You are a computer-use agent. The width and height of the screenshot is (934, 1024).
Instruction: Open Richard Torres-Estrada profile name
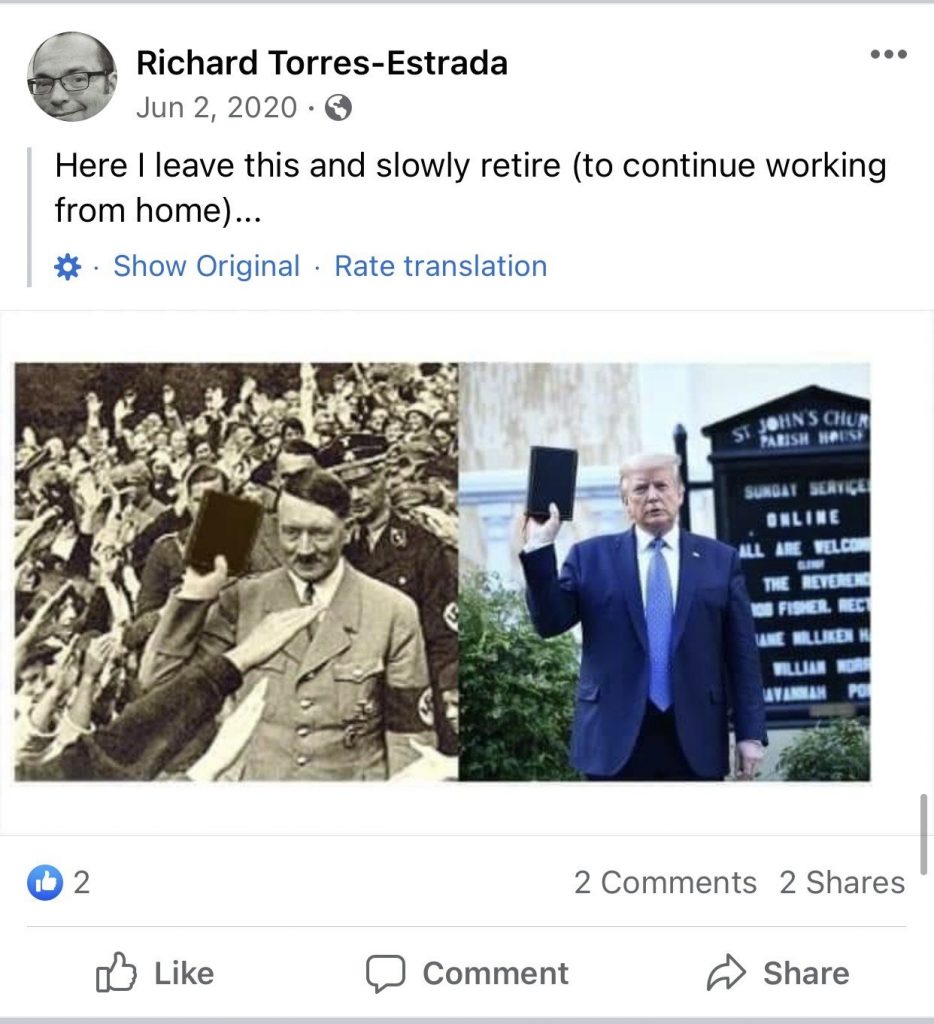321,63
